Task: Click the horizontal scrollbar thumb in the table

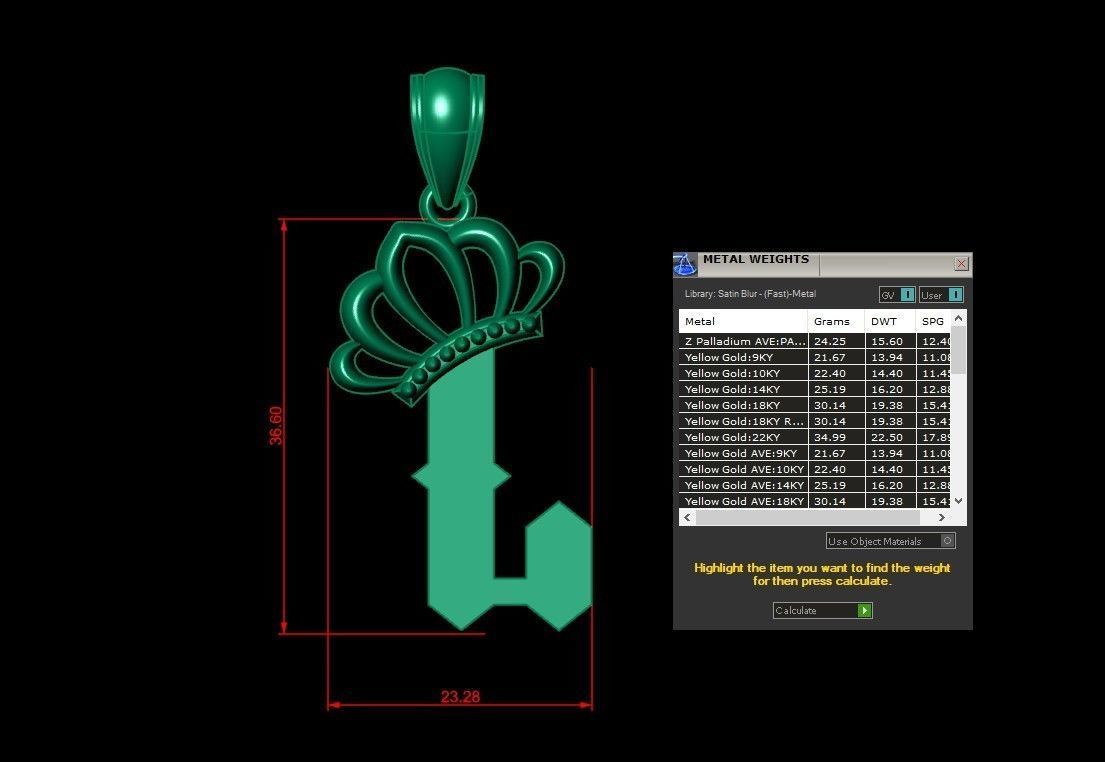Action: (x=808, y=517)
